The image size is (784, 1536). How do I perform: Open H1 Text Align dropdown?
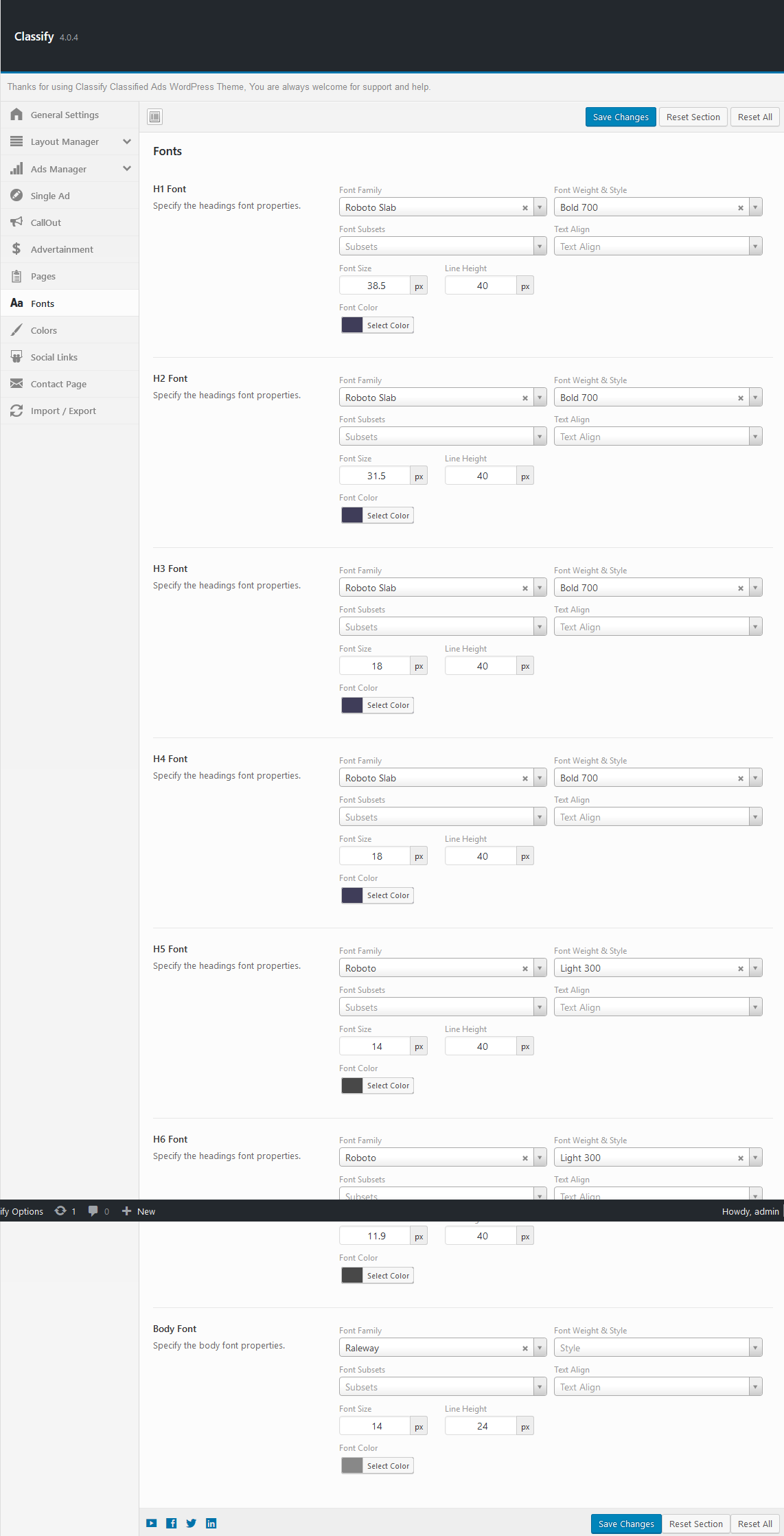658,247
